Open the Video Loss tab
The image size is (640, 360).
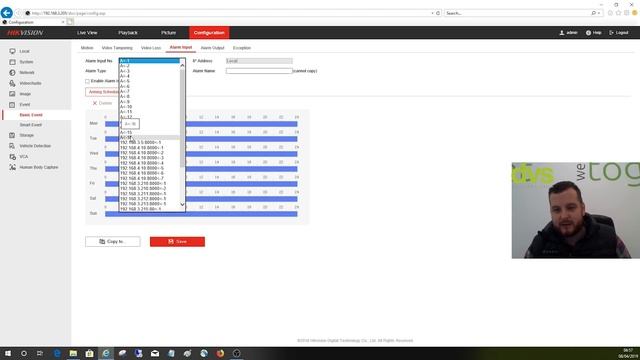tap(151, 48)
